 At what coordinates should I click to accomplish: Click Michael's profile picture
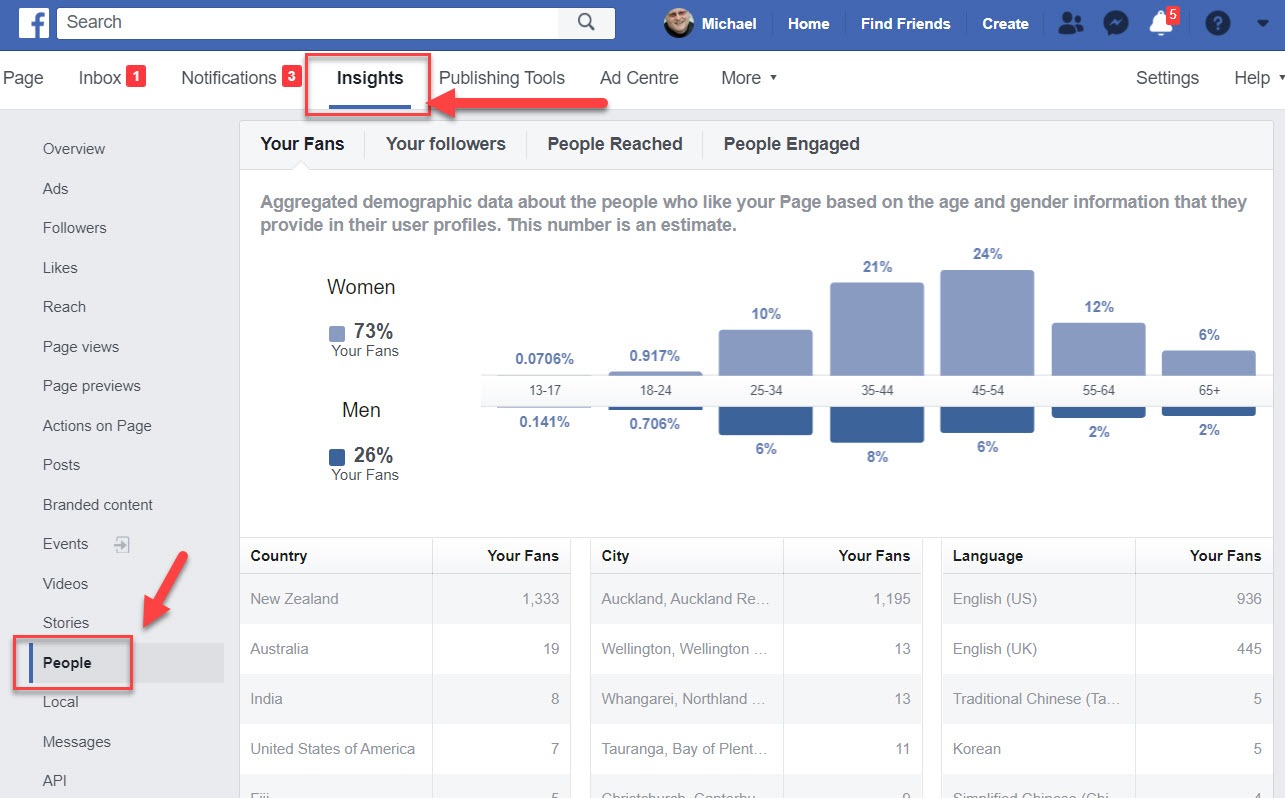(679, 24)
